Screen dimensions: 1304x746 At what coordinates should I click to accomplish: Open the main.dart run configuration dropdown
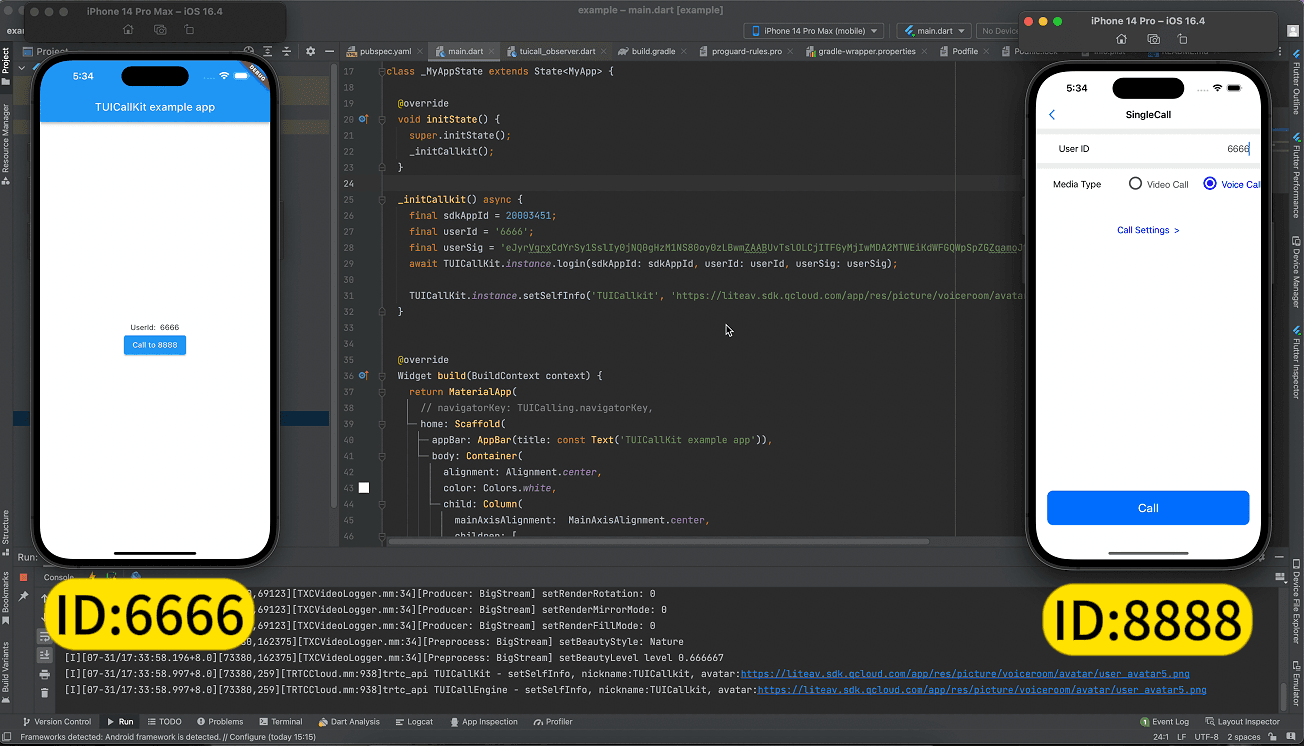(933, 30)
